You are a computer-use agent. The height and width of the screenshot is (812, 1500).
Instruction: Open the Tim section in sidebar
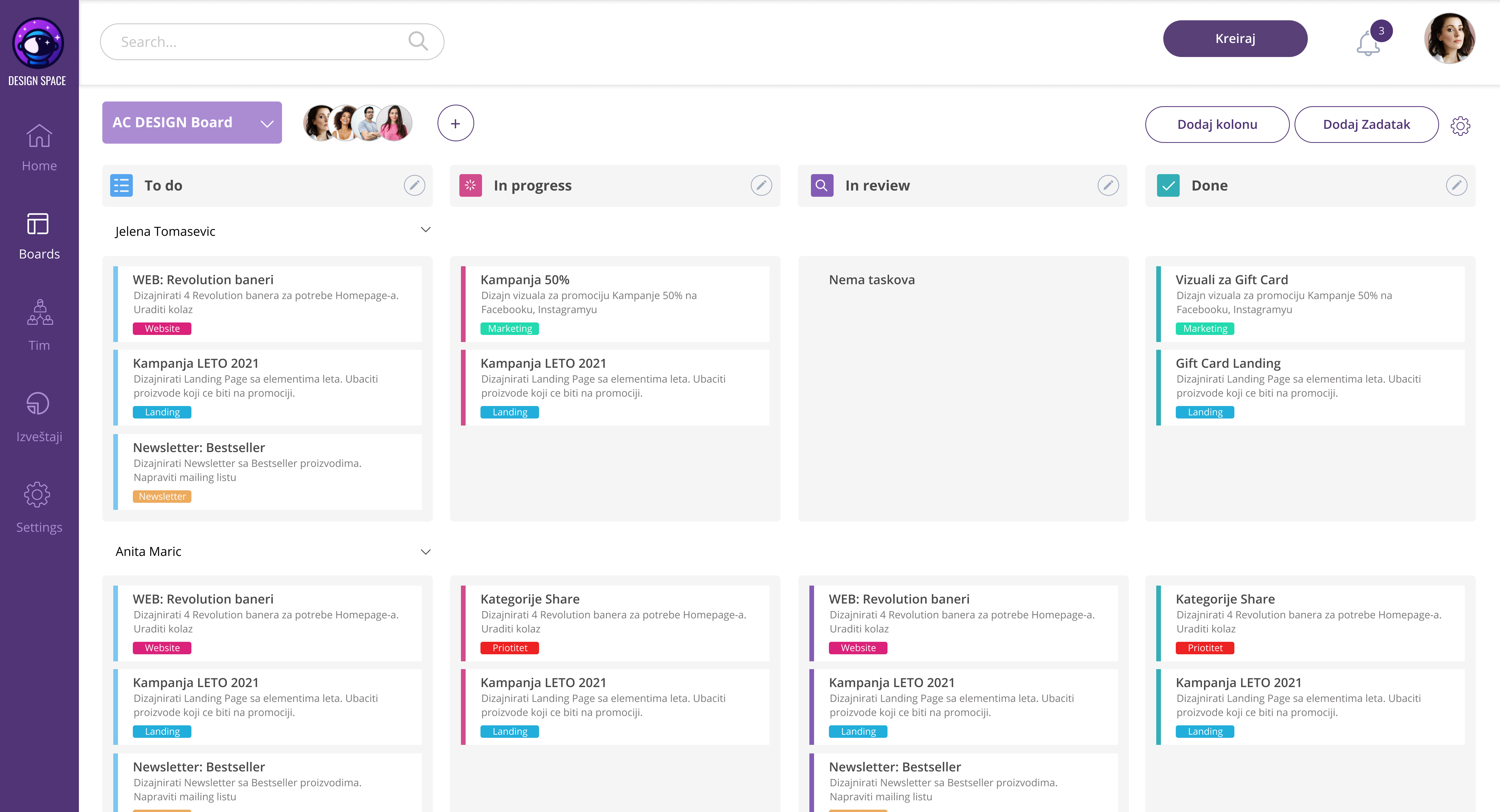pos(39,325)
